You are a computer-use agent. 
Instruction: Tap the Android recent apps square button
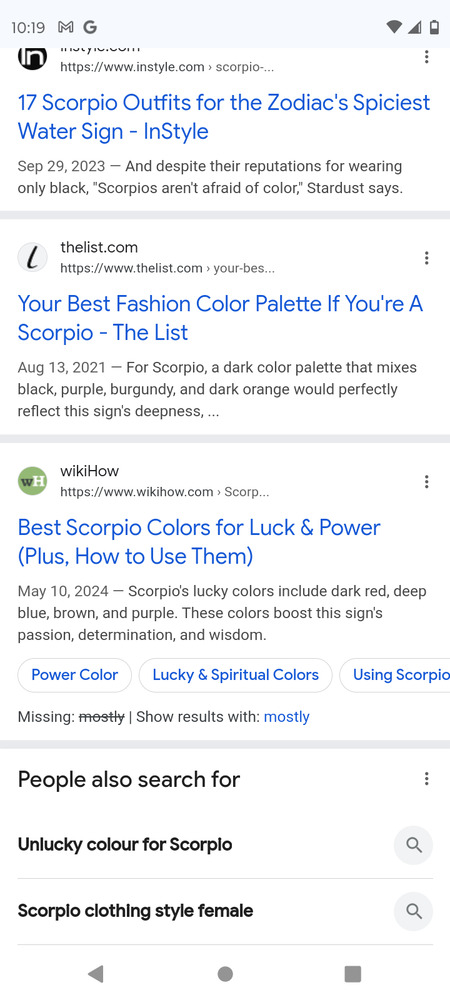coord(353,973)
